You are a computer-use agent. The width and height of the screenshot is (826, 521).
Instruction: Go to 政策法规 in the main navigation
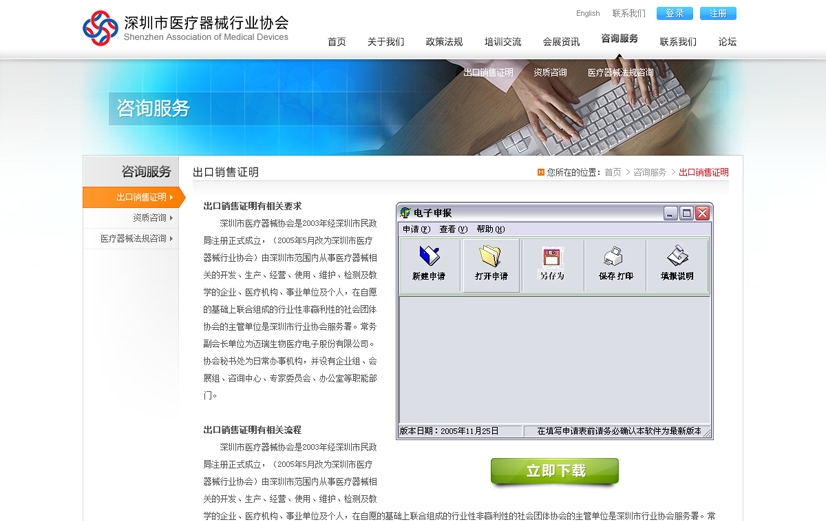tap(444, 42)
